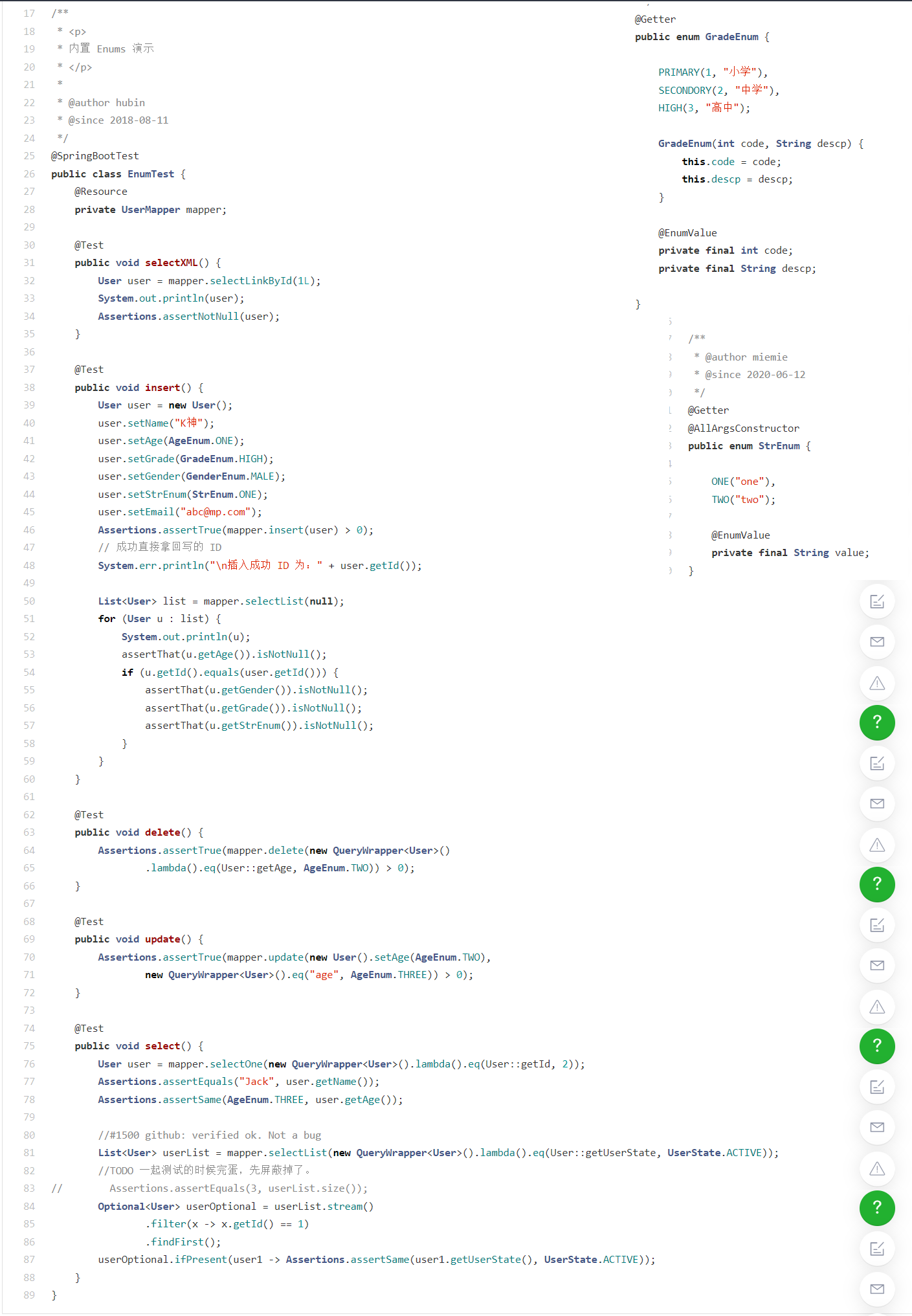Screen dimensions: 912x1316
Task: Click line number 26 in the gutter
Action: pos(29,174)
